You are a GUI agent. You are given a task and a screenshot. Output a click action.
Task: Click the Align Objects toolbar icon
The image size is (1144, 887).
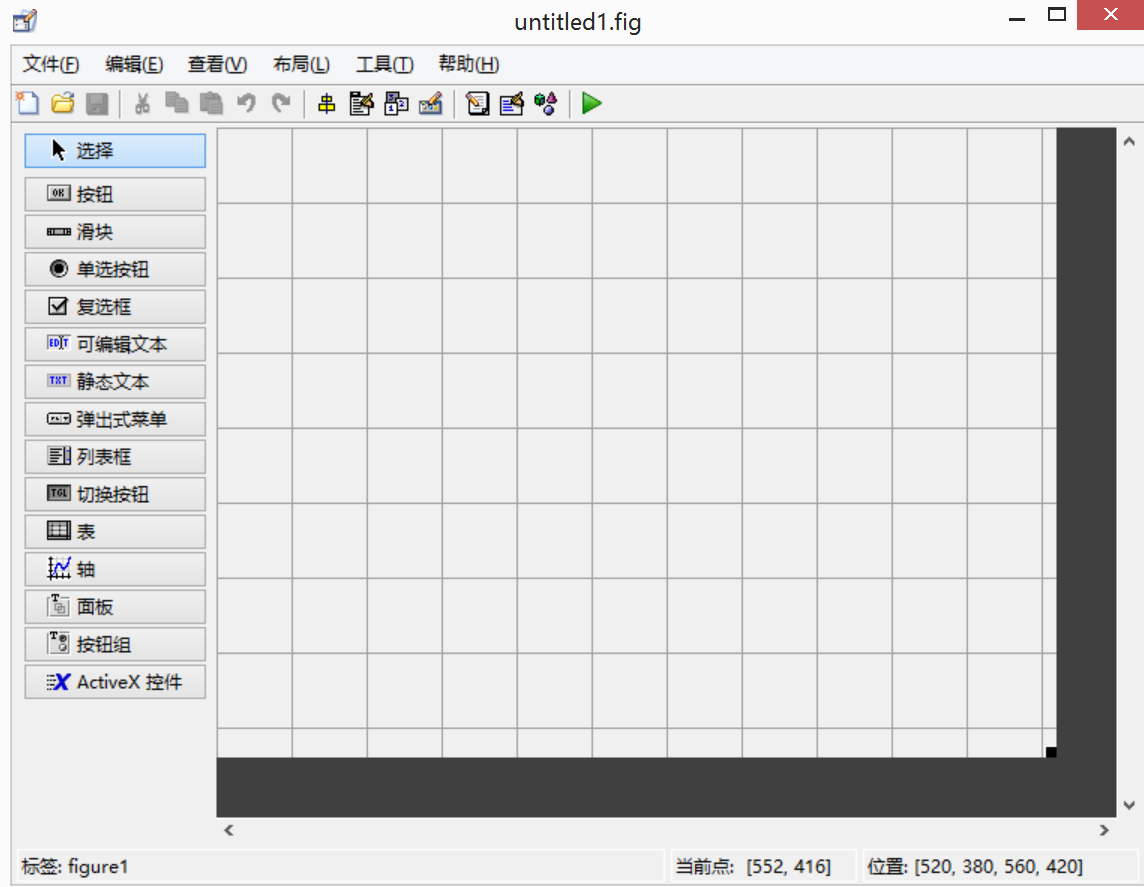coord(327,103)
